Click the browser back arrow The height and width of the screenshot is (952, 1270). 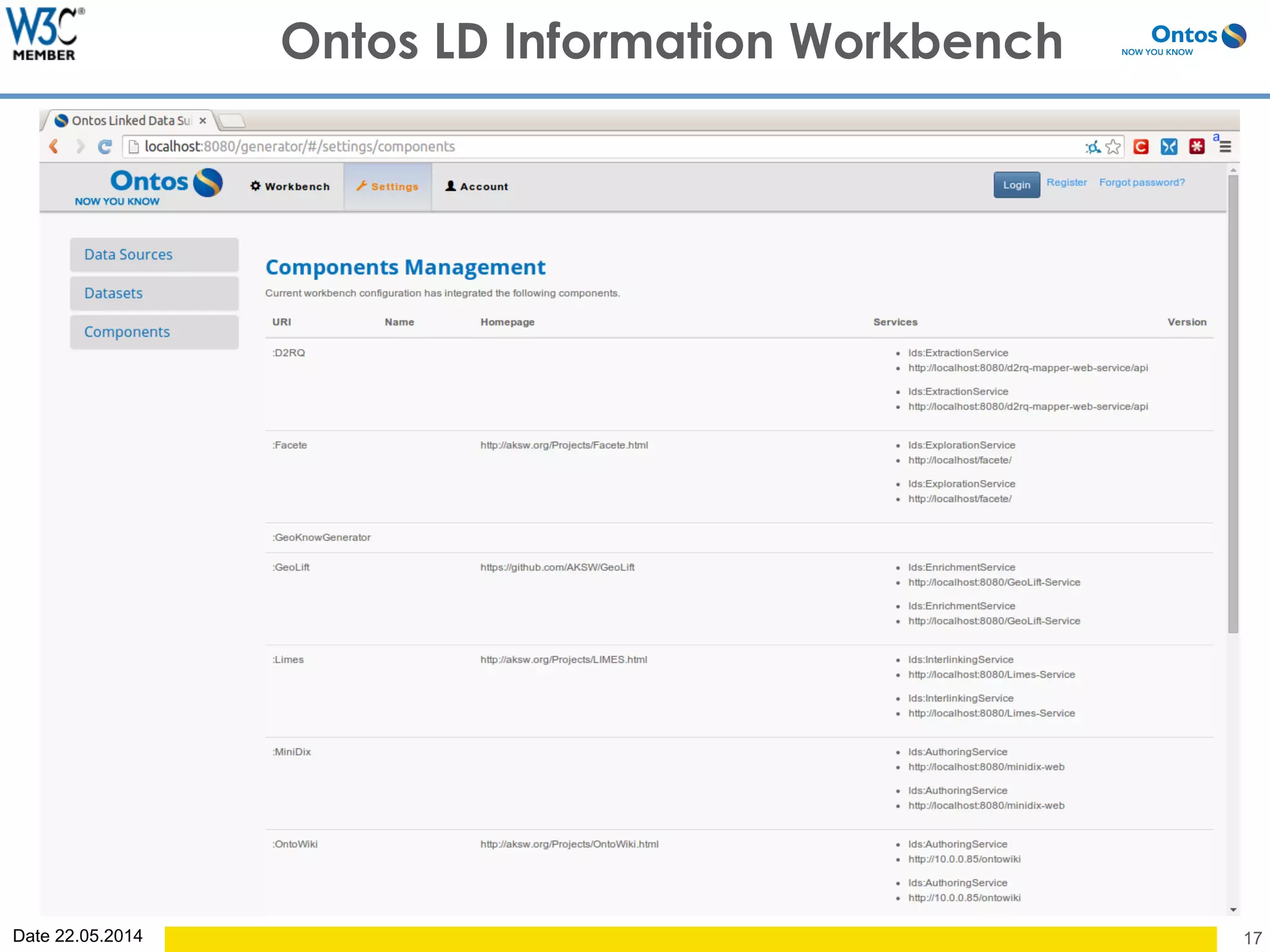pos(54,146)
